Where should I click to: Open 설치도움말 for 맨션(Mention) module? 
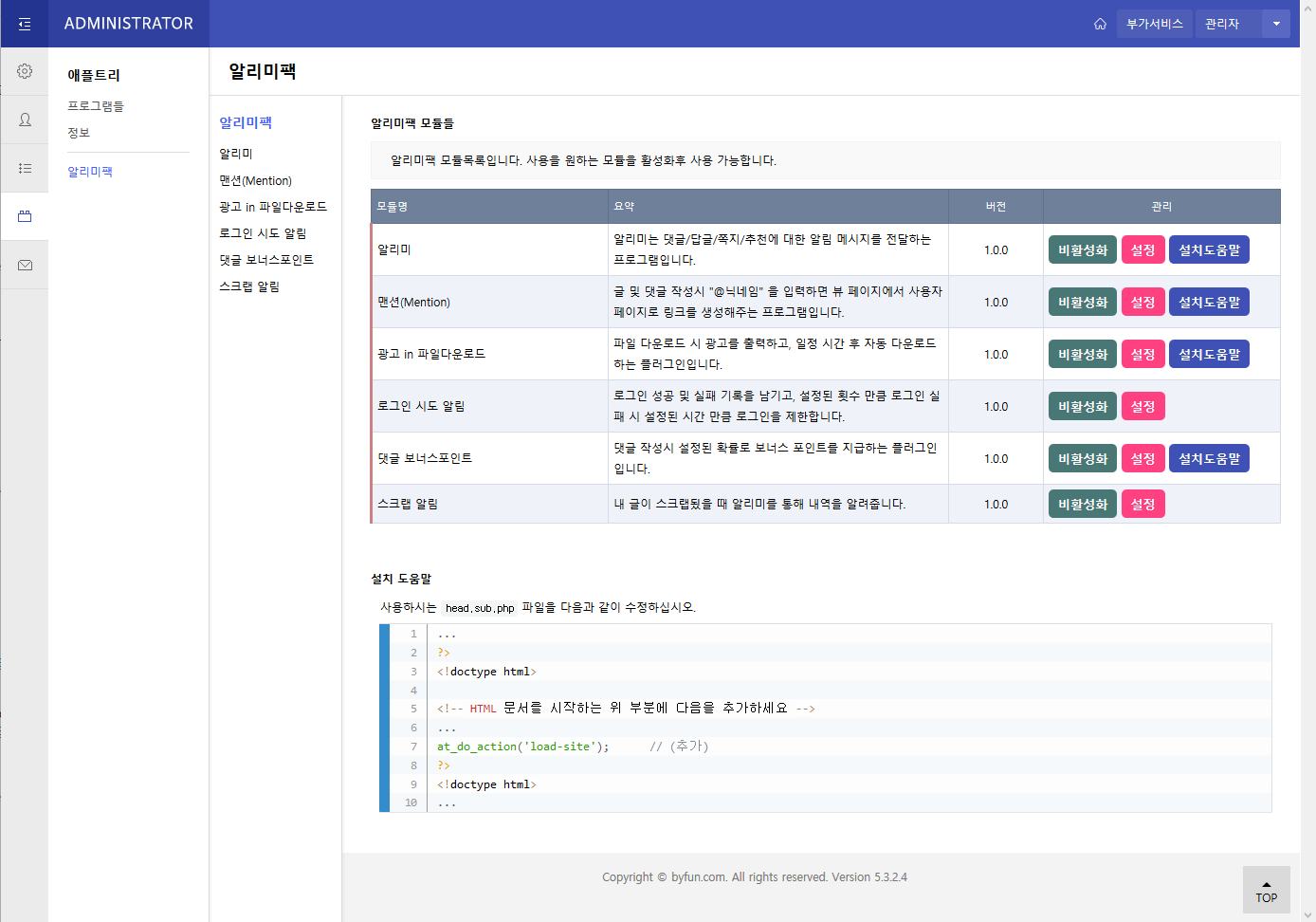pos(1209,303)
